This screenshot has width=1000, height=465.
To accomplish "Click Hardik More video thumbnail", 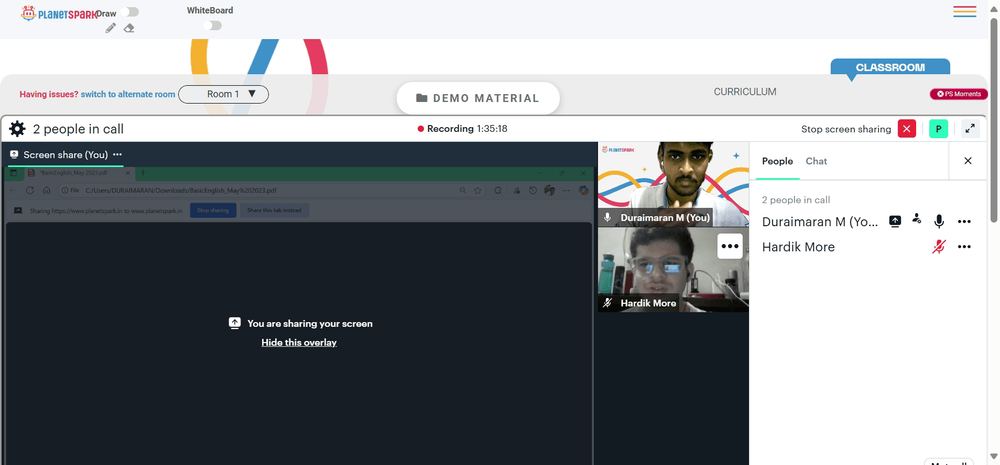I will [673, 270].
